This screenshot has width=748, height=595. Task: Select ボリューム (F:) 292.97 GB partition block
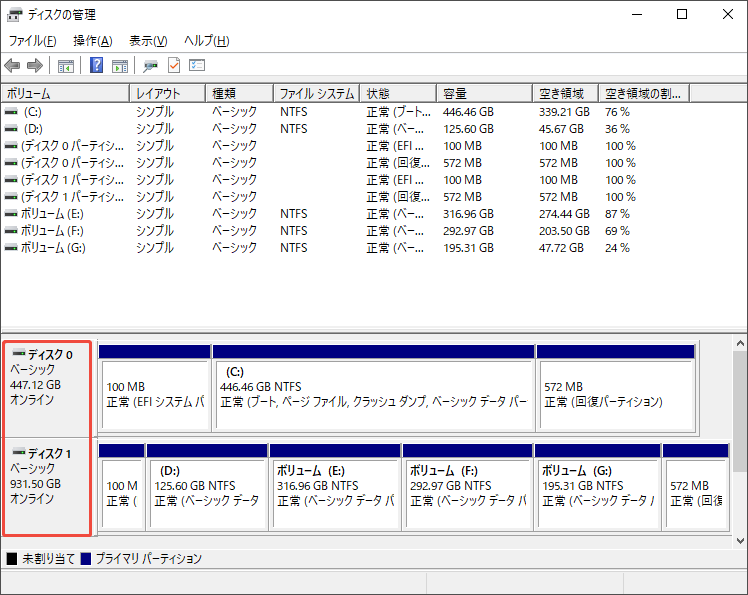[468, 487]
